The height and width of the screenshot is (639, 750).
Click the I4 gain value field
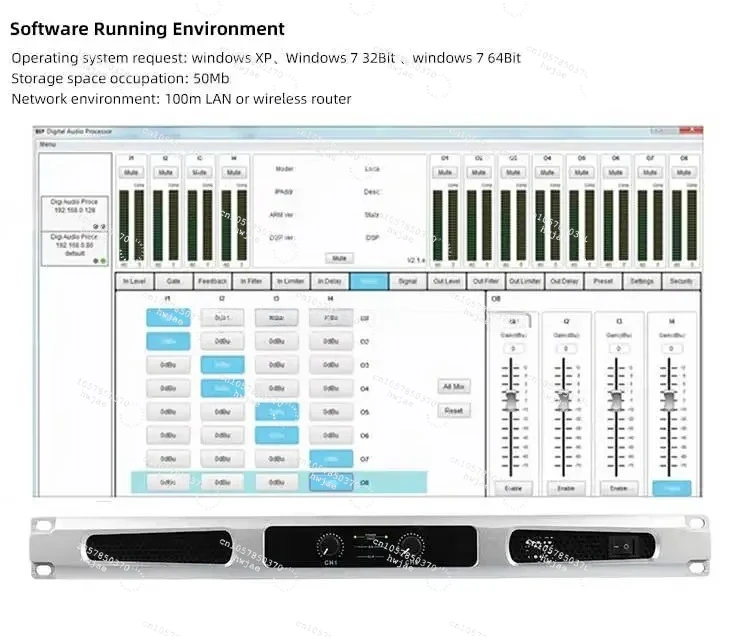click(671, 349)
